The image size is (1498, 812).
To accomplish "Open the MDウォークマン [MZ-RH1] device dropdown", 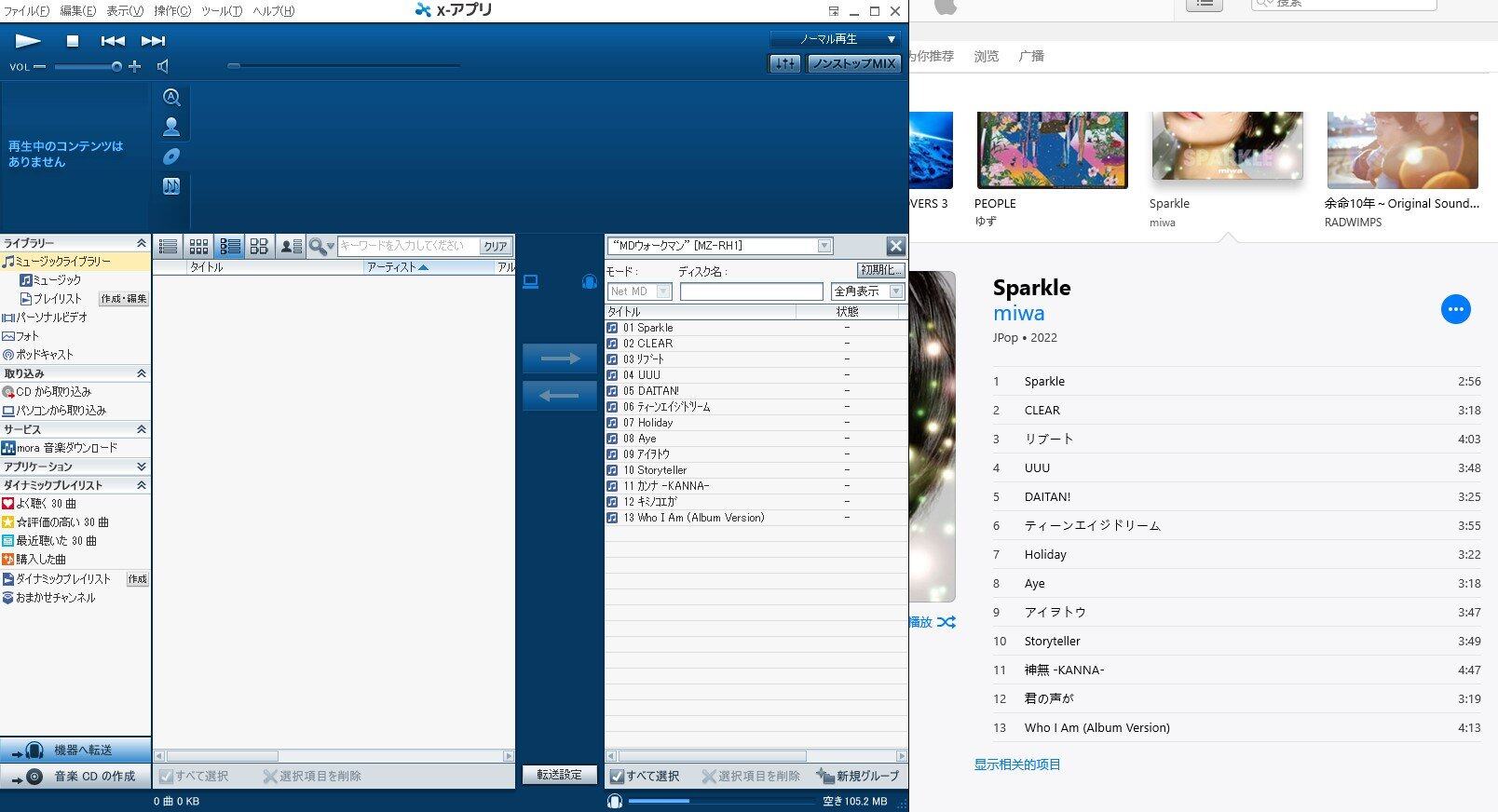I will pos(719,246).
